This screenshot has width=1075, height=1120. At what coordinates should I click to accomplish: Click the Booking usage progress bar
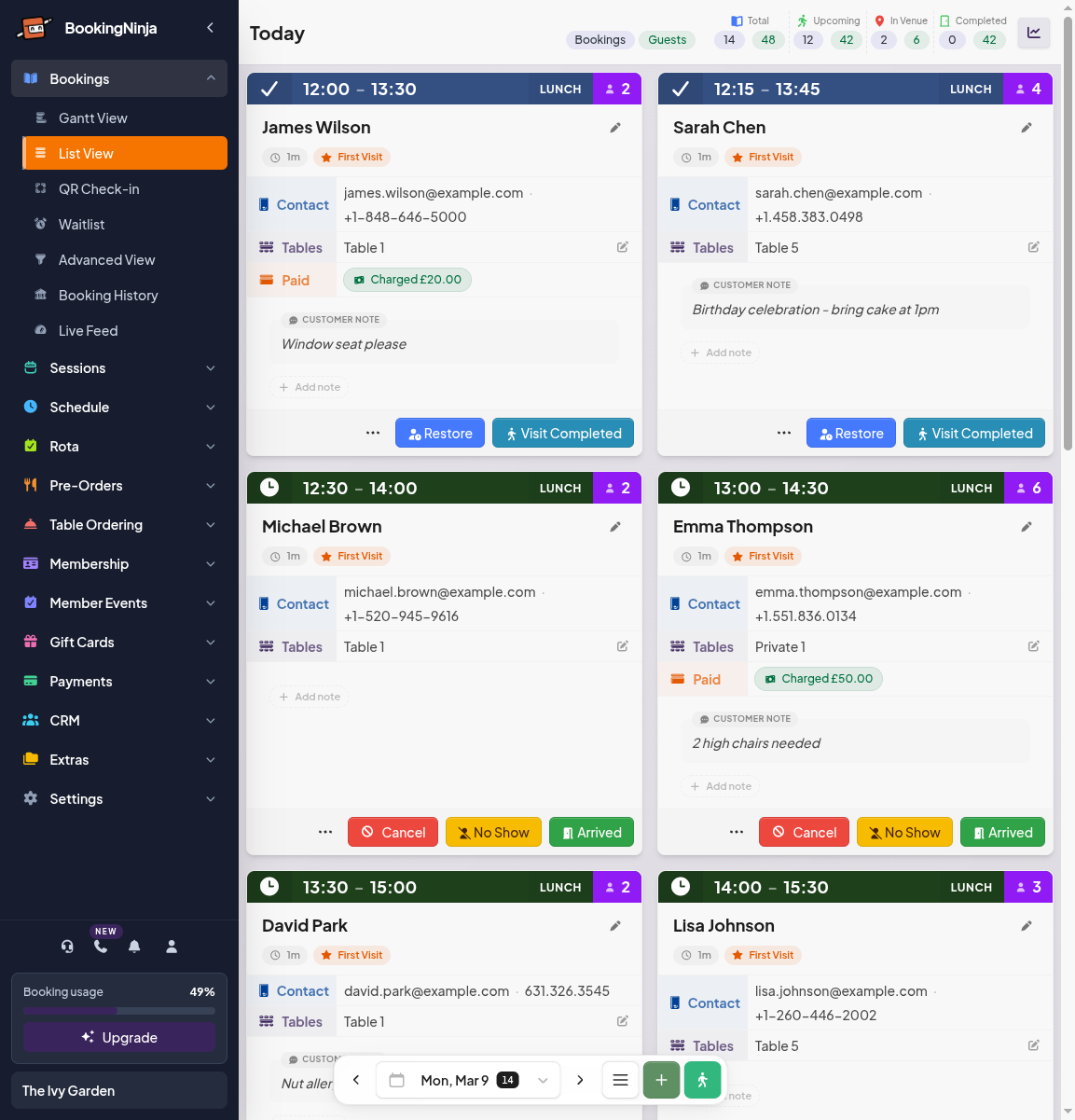(119, 1011)
